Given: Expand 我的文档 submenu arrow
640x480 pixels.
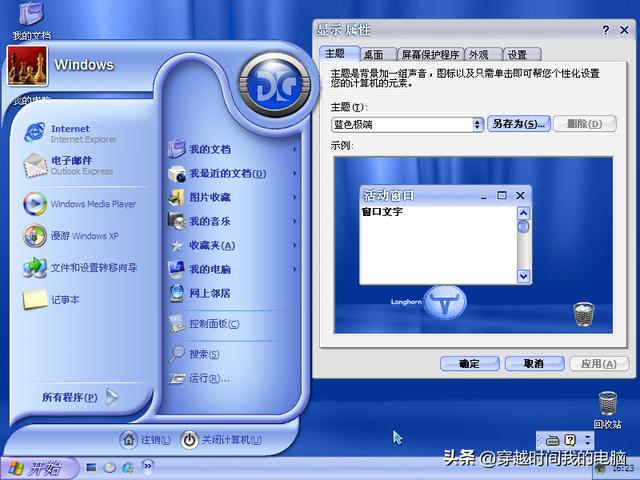Looking at the screenshot, I should point(295,149).
